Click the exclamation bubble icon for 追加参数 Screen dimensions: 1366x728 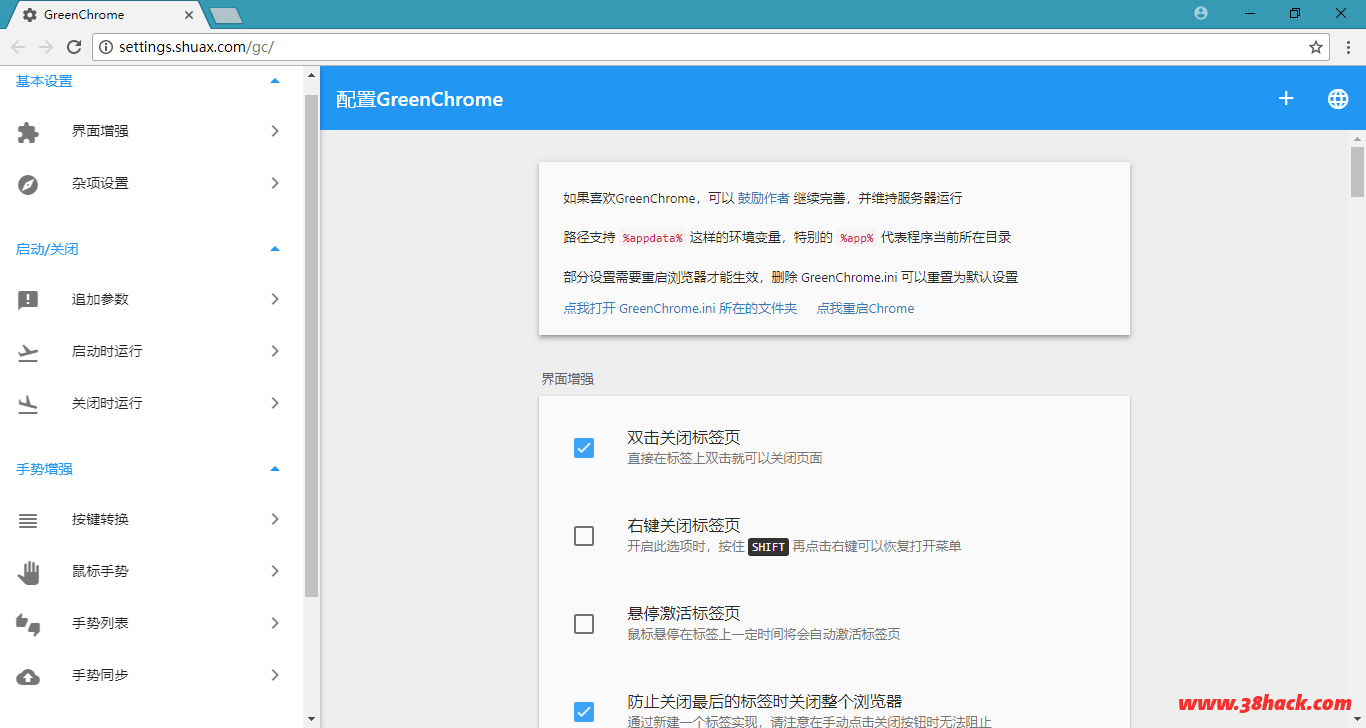click(x=28, y=300)
